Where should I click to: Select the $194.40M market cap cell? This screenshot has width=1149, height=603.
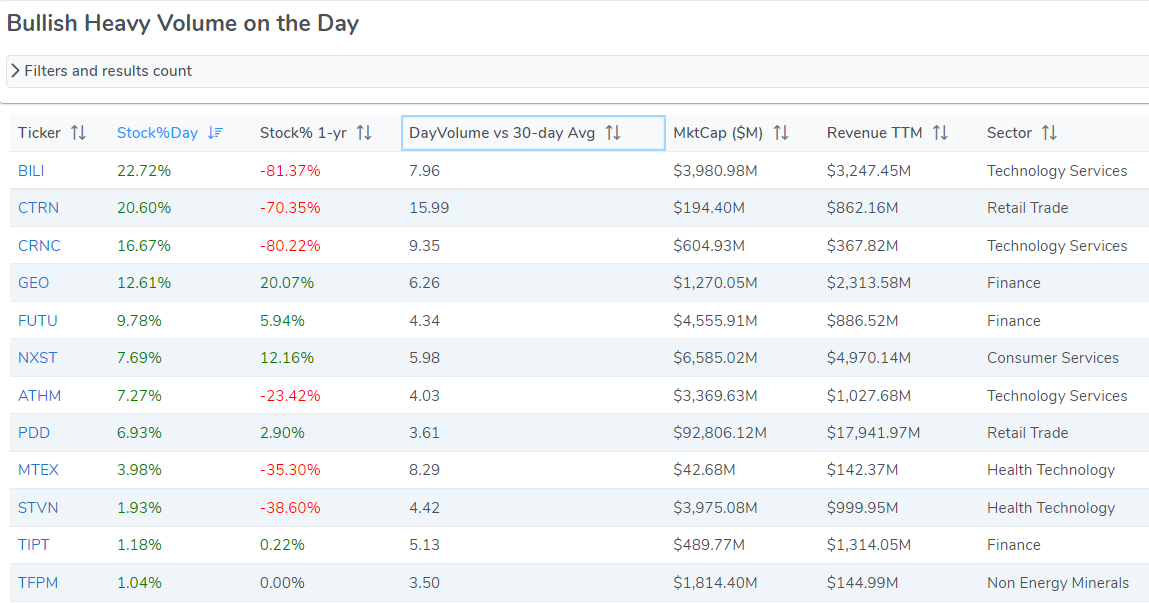(709, 208)
